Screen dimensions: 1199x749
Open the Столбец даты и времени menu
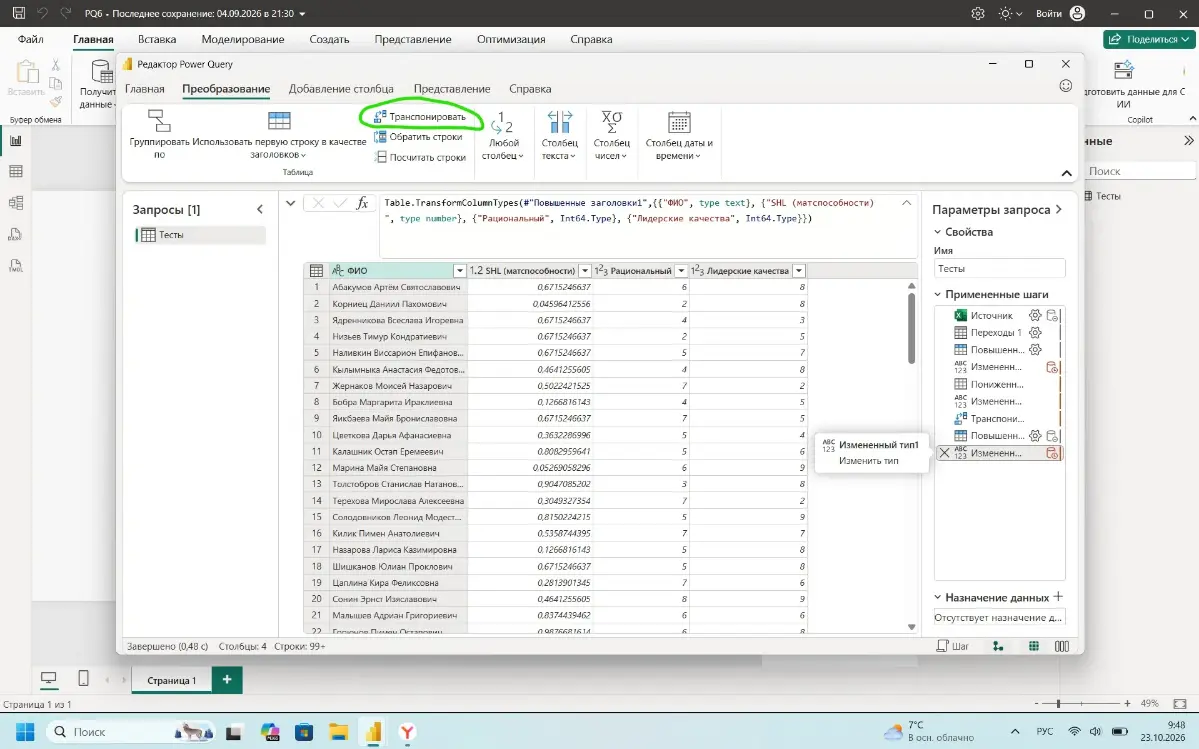[x=679, y=136]
